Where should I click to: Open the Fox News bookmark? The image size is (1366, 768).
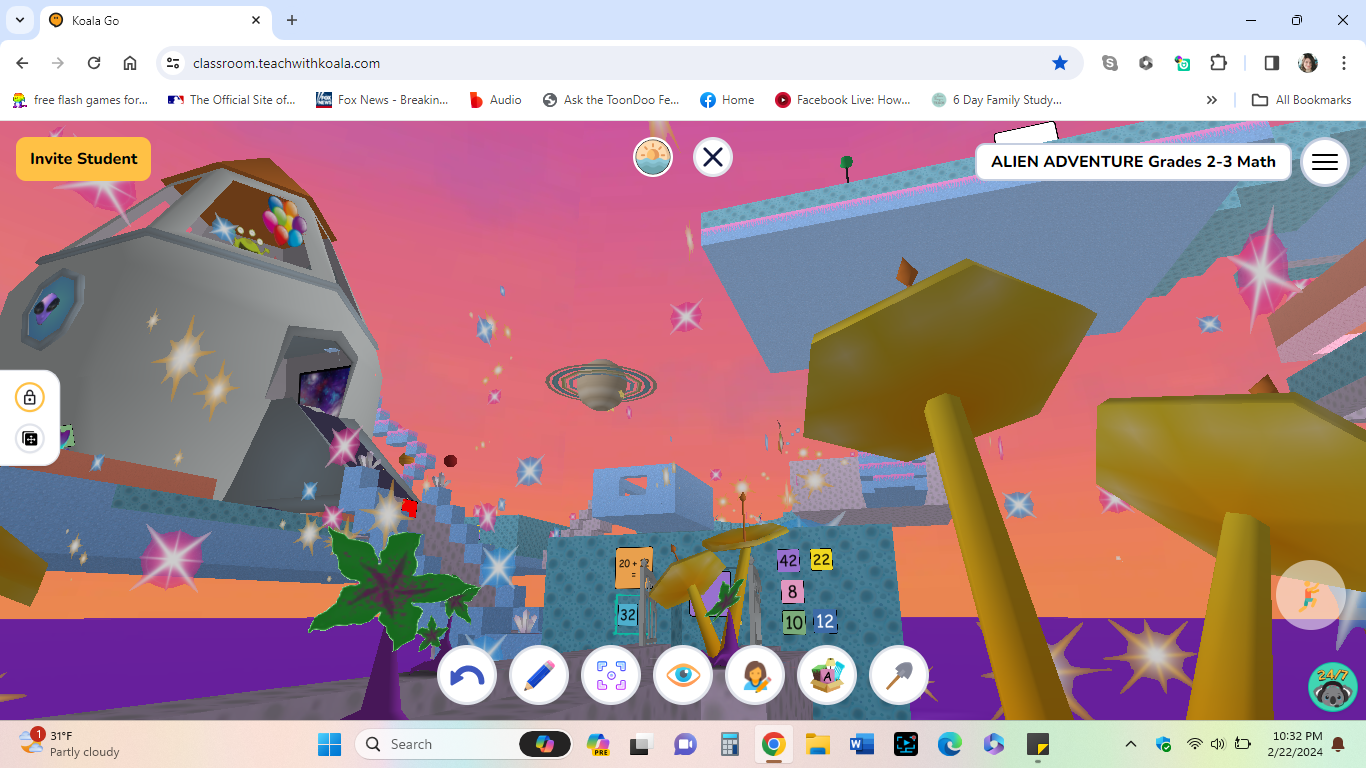point(383,99)
